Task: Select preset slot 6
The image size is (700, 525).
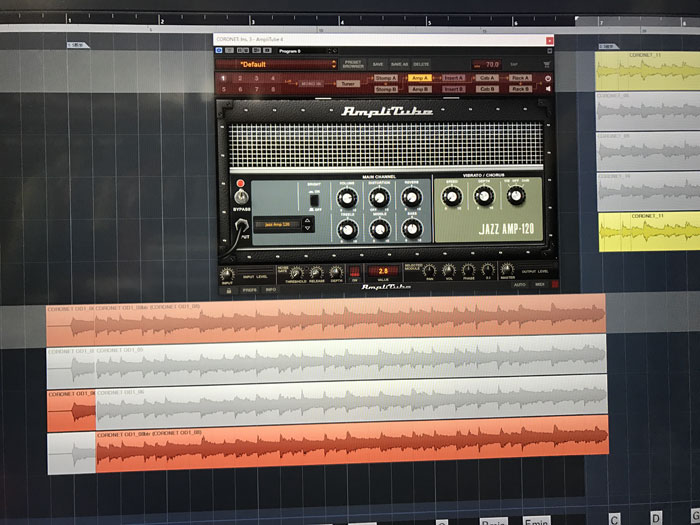Action: click(x=240, y=89)
